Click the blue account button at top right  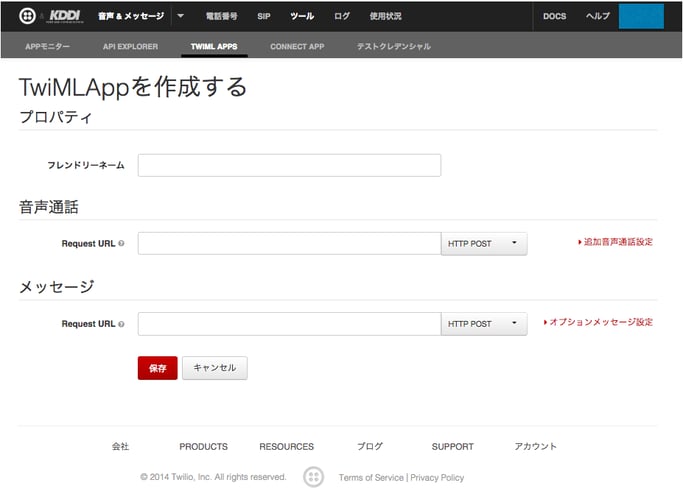pyautogui.click(x=641, y=16)
